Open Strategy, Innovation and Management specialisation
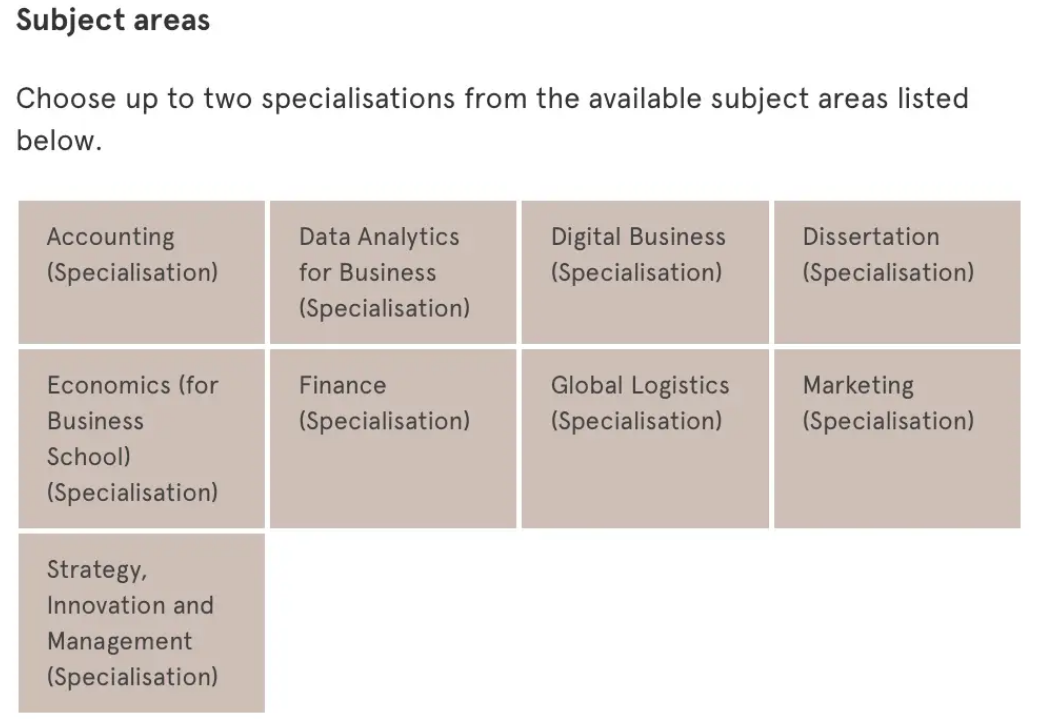Screen dimensions: 1044x724 click(141, 623)
